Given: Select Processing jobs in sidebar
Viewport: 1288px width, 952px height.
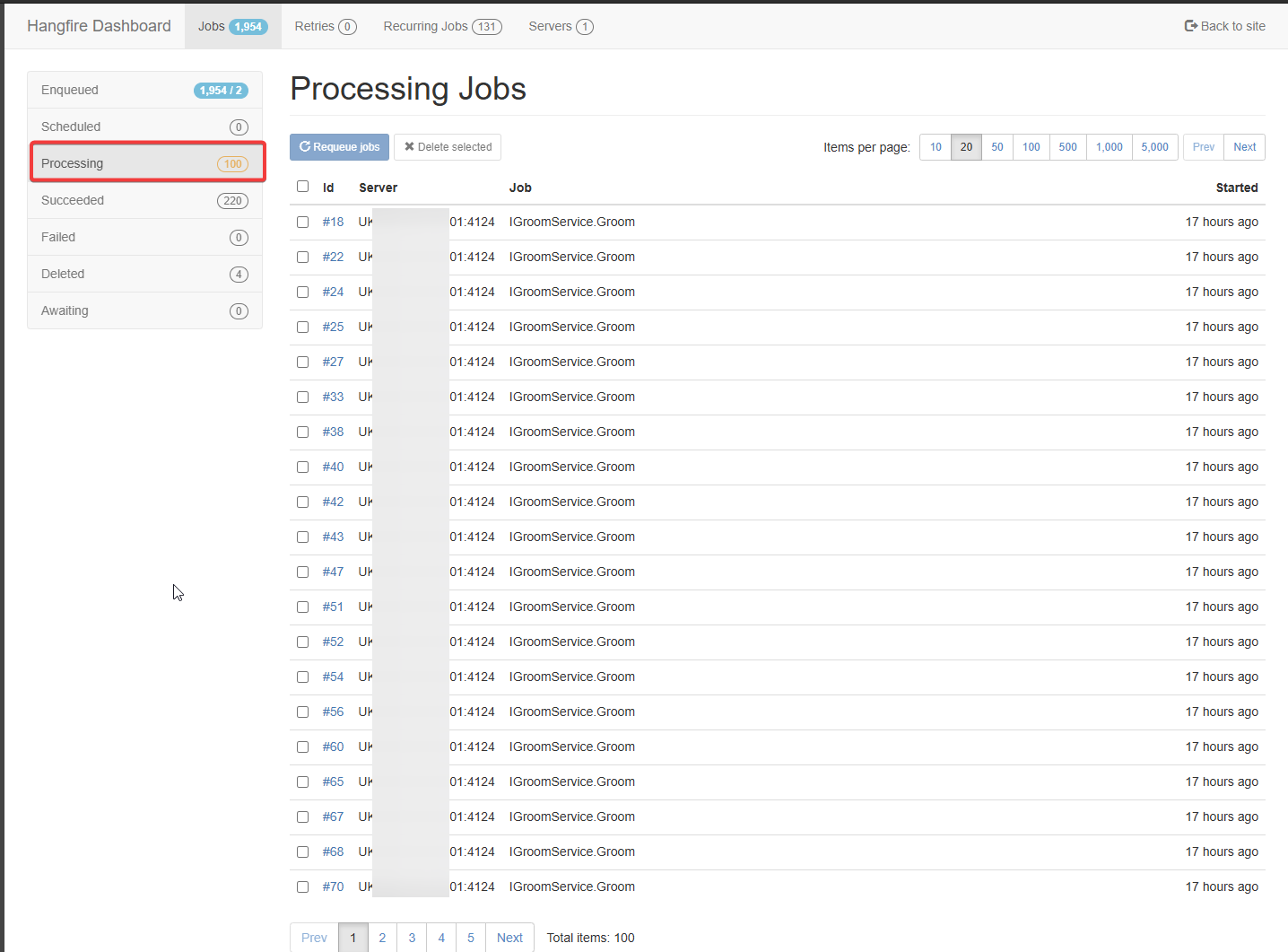Looking at the screenshot, I should click(144, 163).
